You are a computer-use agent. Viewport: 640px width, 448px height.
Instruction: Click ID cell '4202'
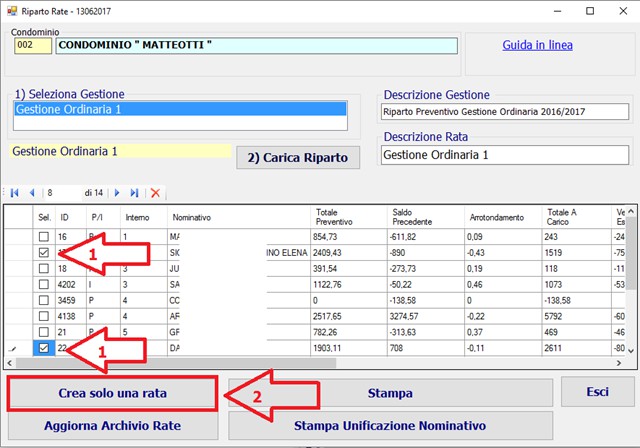pyautogui.click(x=71, y=284)
